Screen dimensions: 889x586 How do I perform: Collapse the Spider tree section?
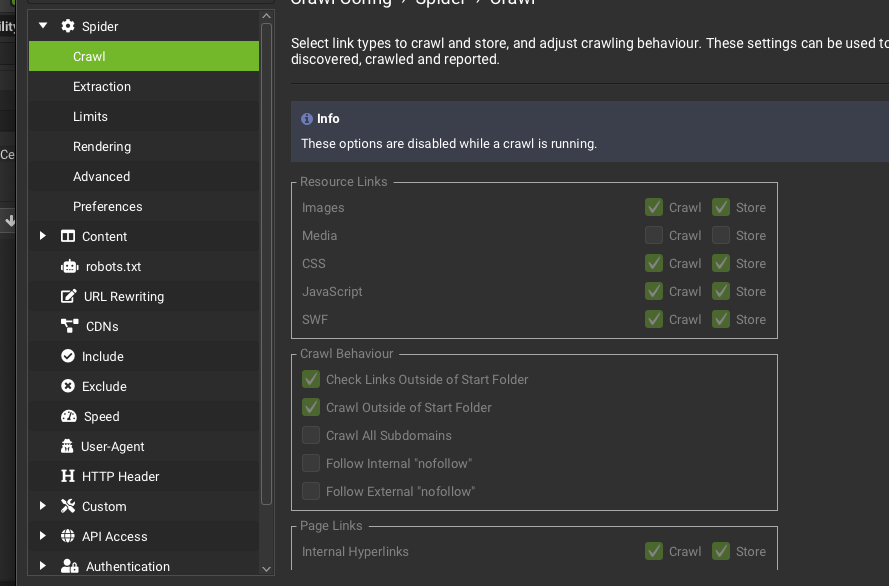pyautogui.click(x=42, y=26)
